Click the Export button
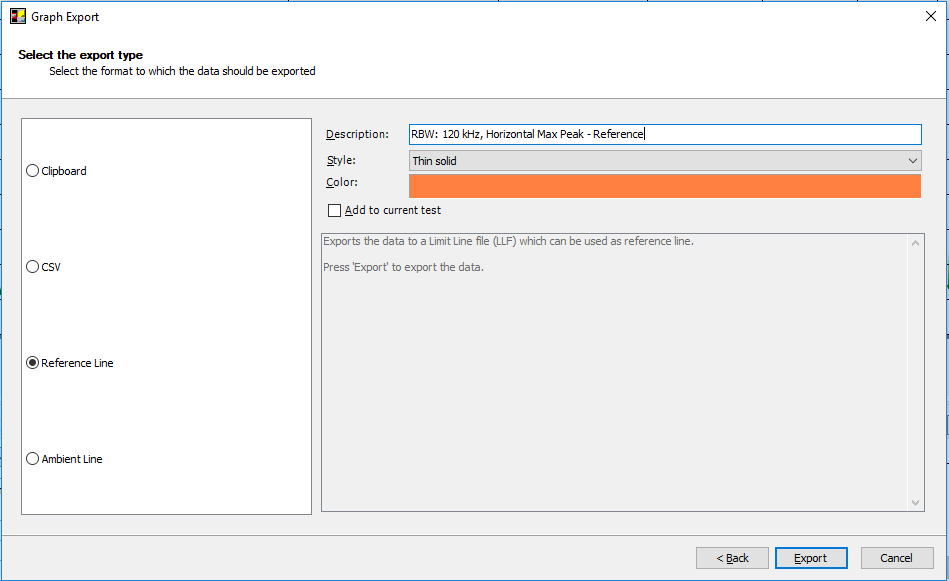This screenshot has width=949, height=581. (x=811, y=558)
